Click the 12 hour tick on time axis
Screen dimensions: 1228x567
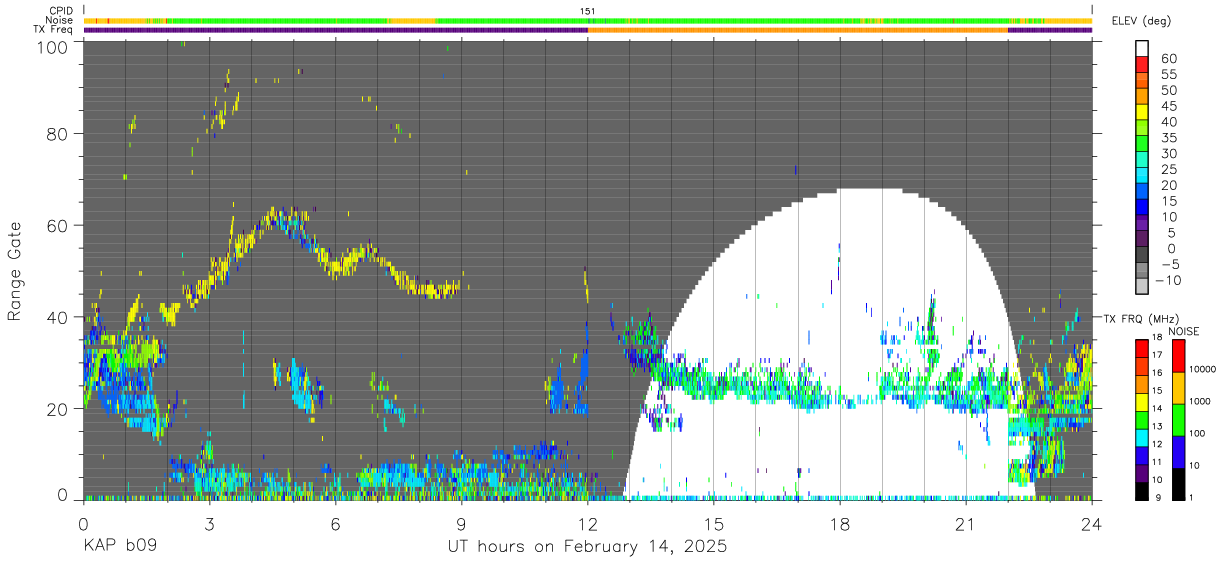click(587, 523)
